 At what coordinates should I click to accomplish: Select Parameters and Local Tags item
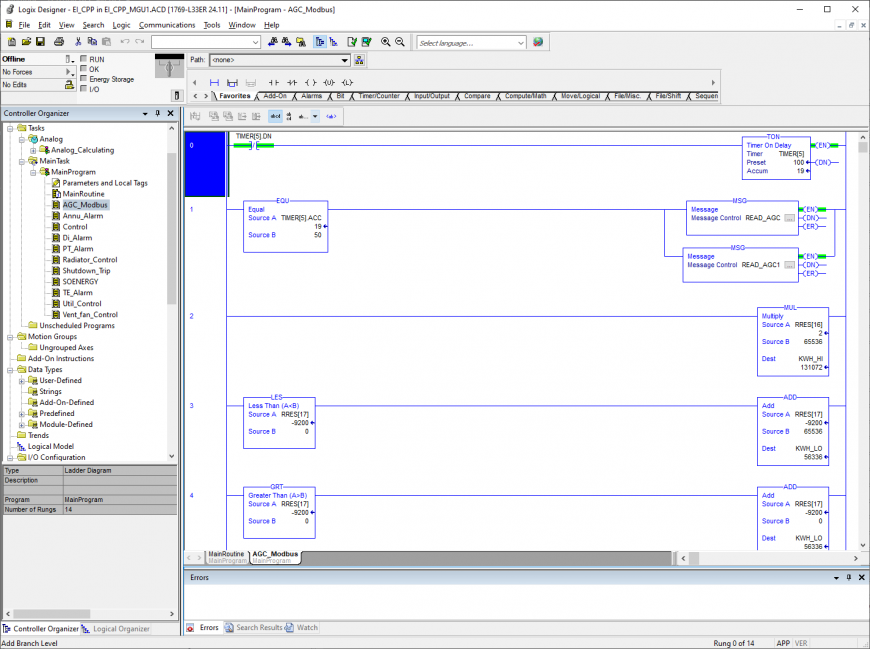click(x=105, y=183)
